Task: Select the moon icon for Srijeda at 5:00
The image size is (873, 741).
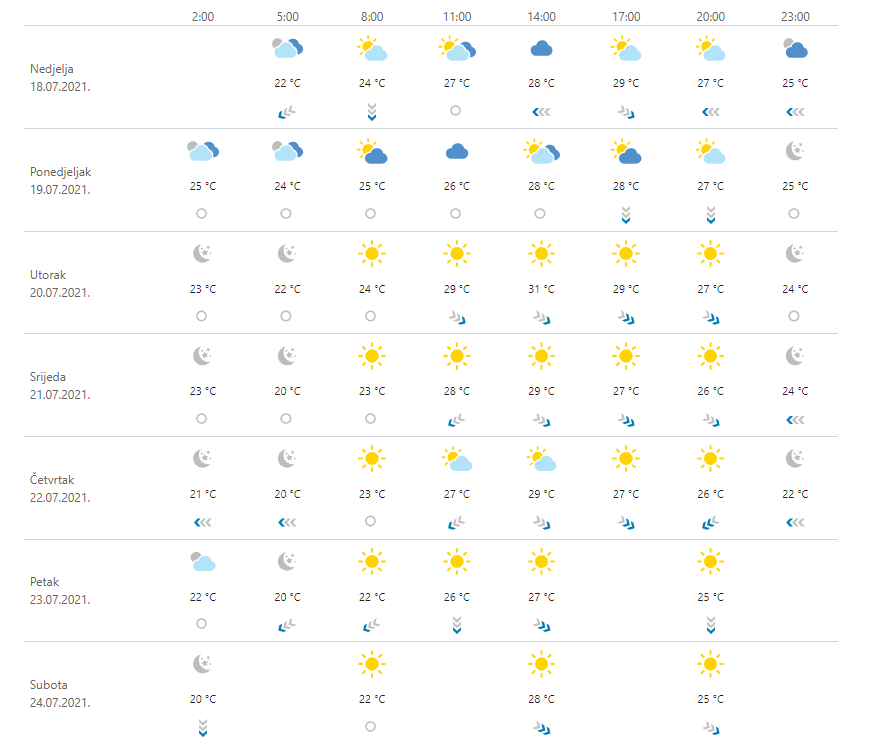Action: point(287,355)
